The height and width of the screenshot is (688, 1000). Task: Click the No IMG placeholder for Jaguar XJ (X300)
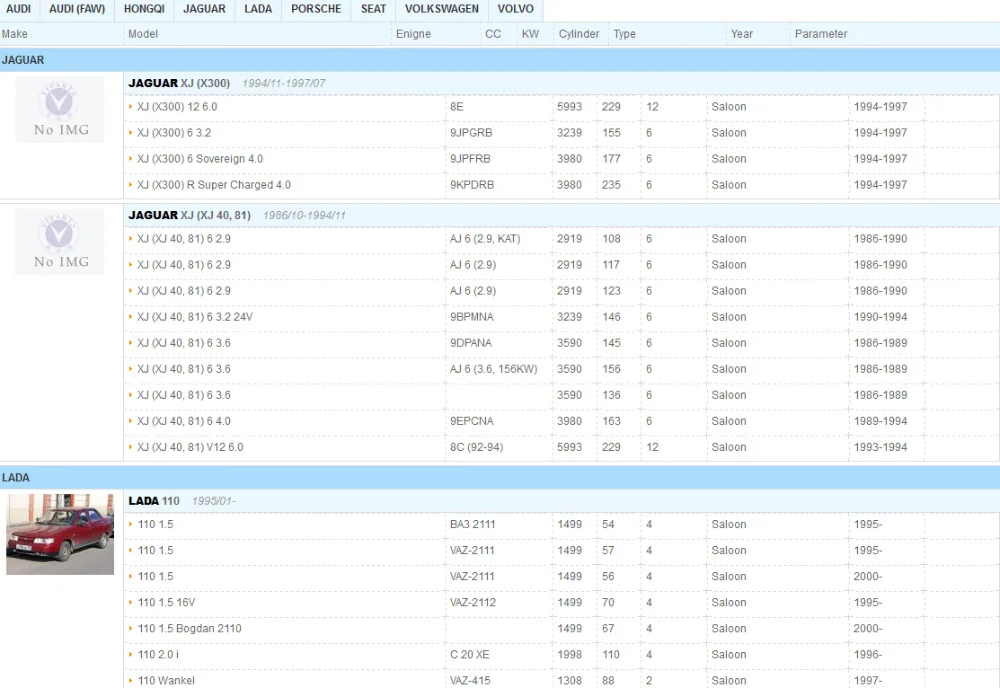[60, 110]
